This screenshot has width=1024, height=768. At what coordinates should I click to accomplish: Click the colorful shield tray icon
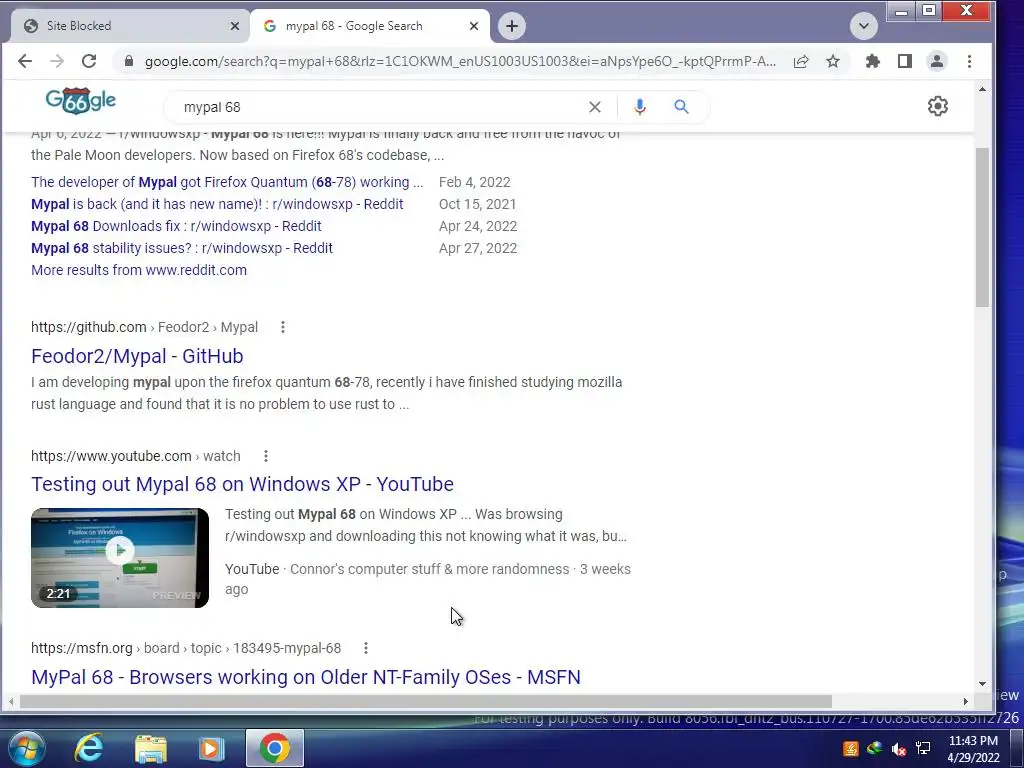pyautogui.click(x=874, y=748)
